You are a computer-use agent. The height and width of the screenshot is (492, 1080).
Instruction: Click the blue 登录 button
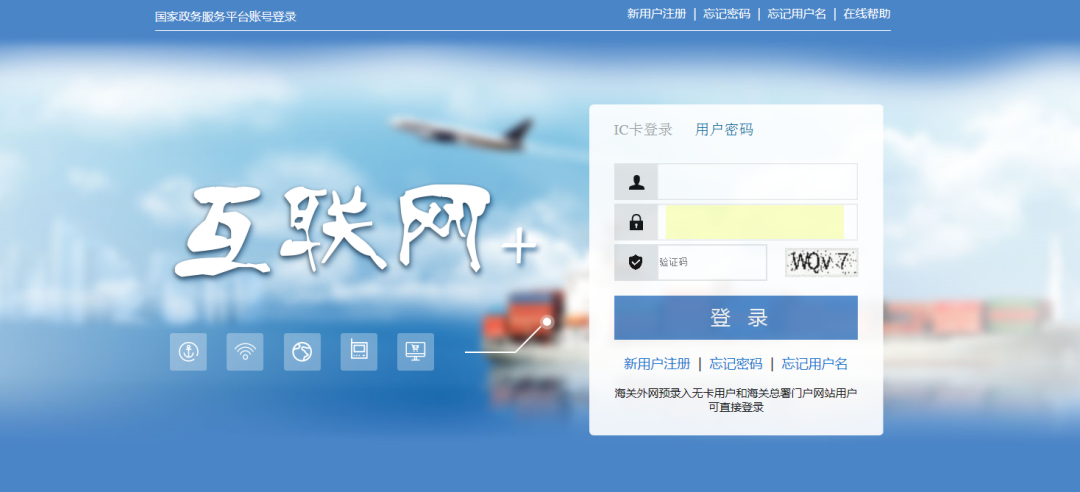click(736, 318)
